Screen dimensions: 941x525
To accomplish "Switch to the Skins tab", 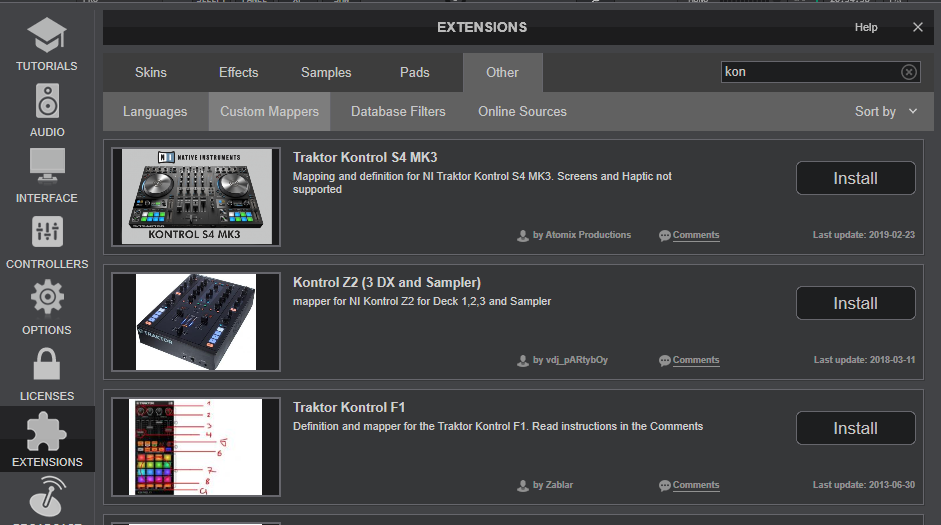I will point(151,73).
